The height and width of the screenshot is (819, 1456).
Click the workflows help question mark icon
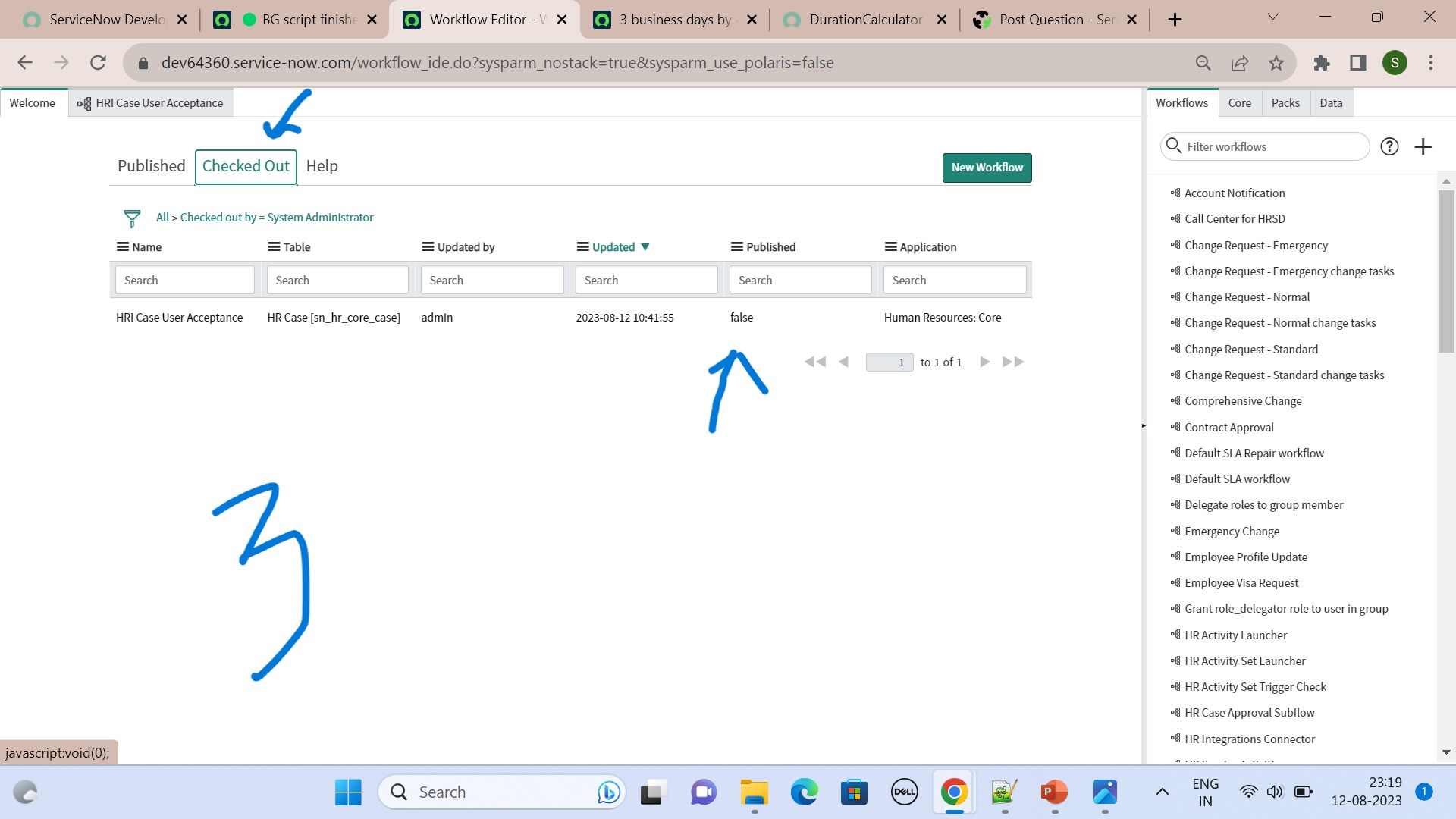point(1389,146)
